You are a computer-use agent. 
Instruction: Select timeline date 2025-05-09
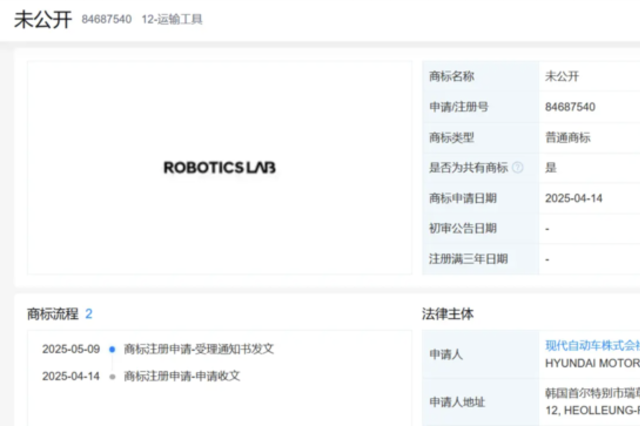[71, 349]
